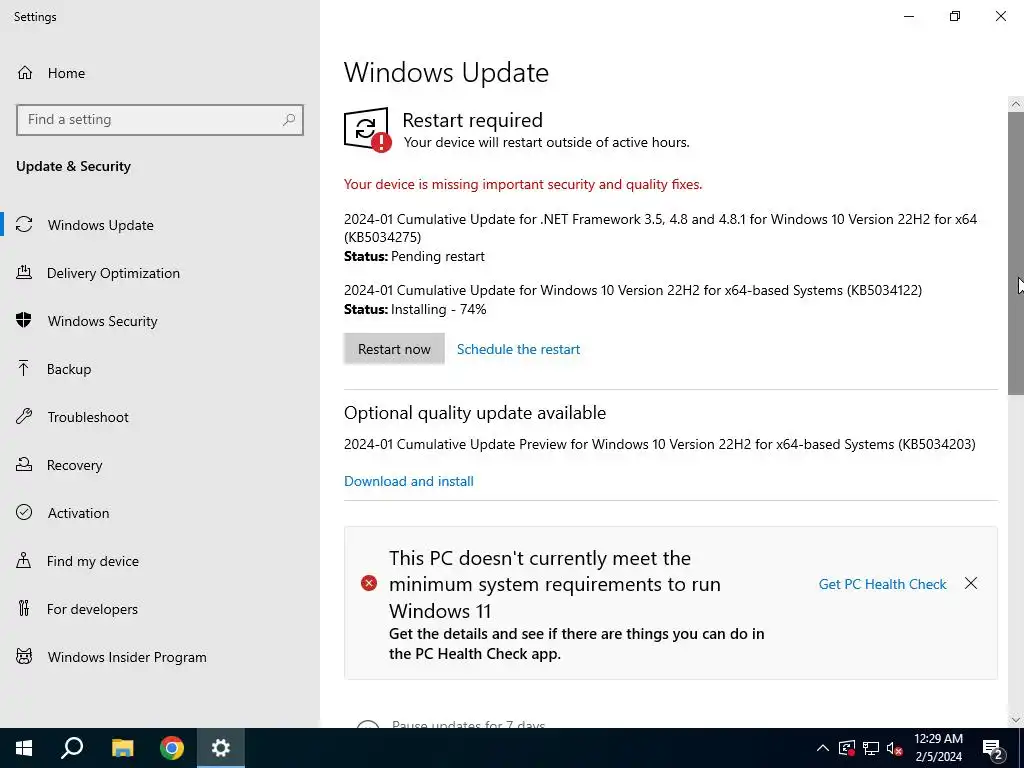
Task: Click the Restart required status icon
Action: pos(368,130)
